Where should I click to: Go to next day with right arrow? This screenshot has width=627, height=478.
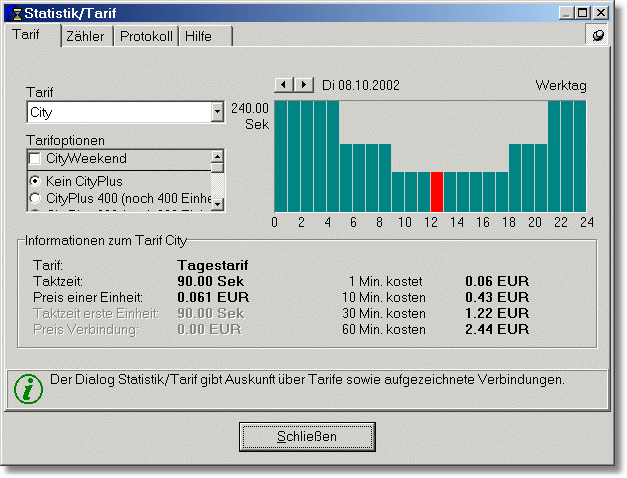pyautogui.click(x=304, y=85)
